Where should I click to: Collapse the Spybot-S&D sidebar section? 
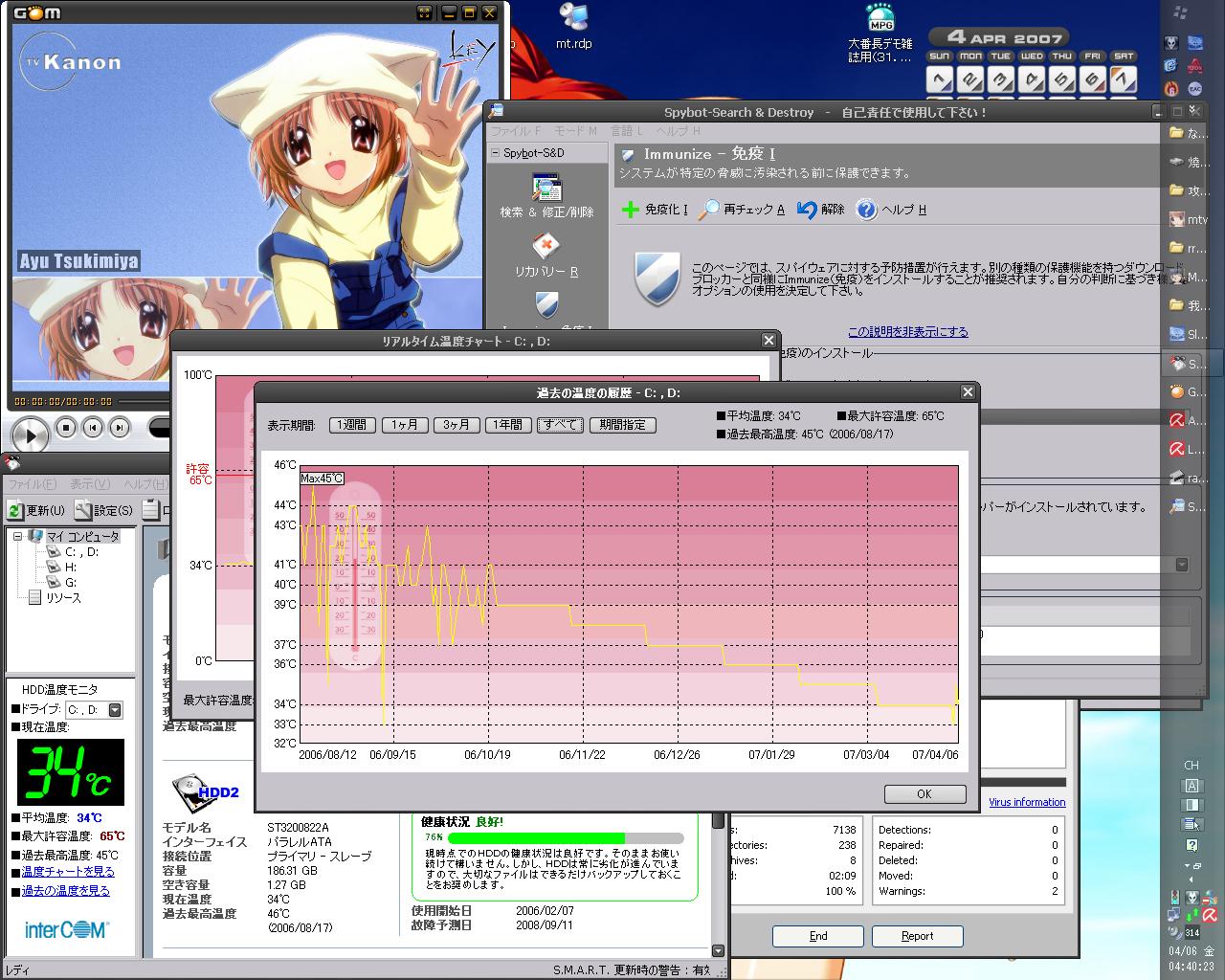coord(496,153)
